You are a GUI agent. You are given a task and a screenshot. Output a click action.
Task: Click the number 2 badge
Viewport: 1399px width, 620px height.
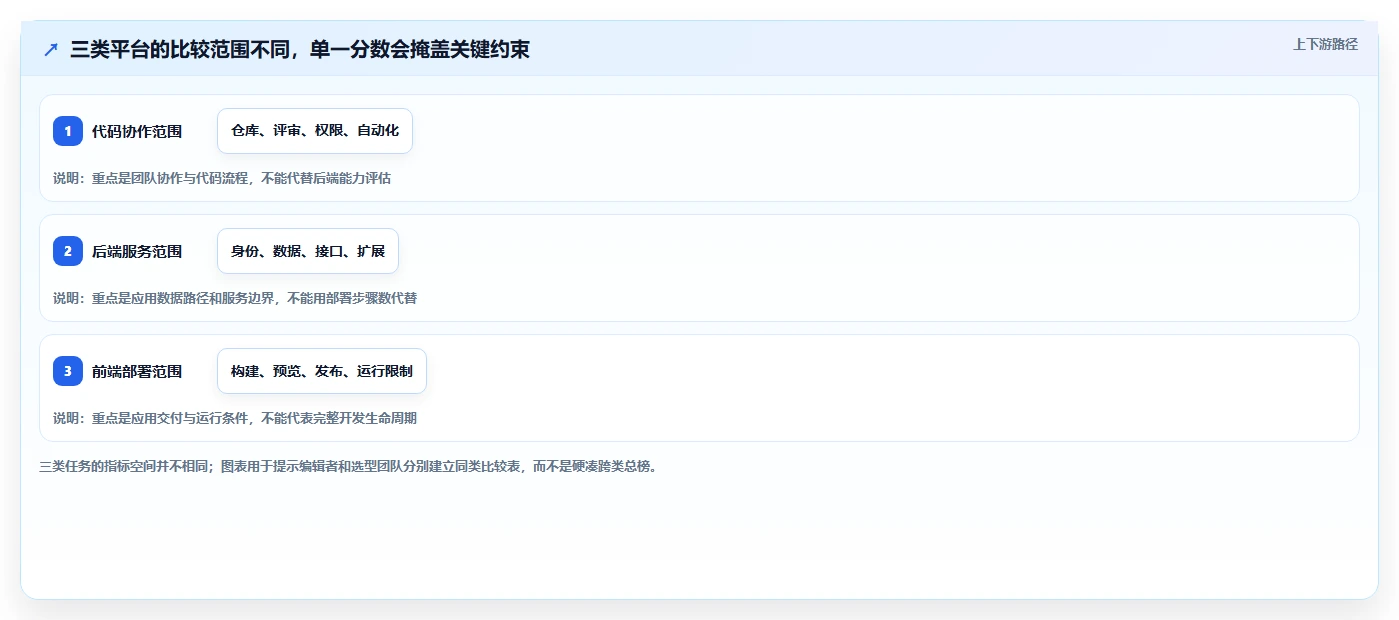pos(68,251)
